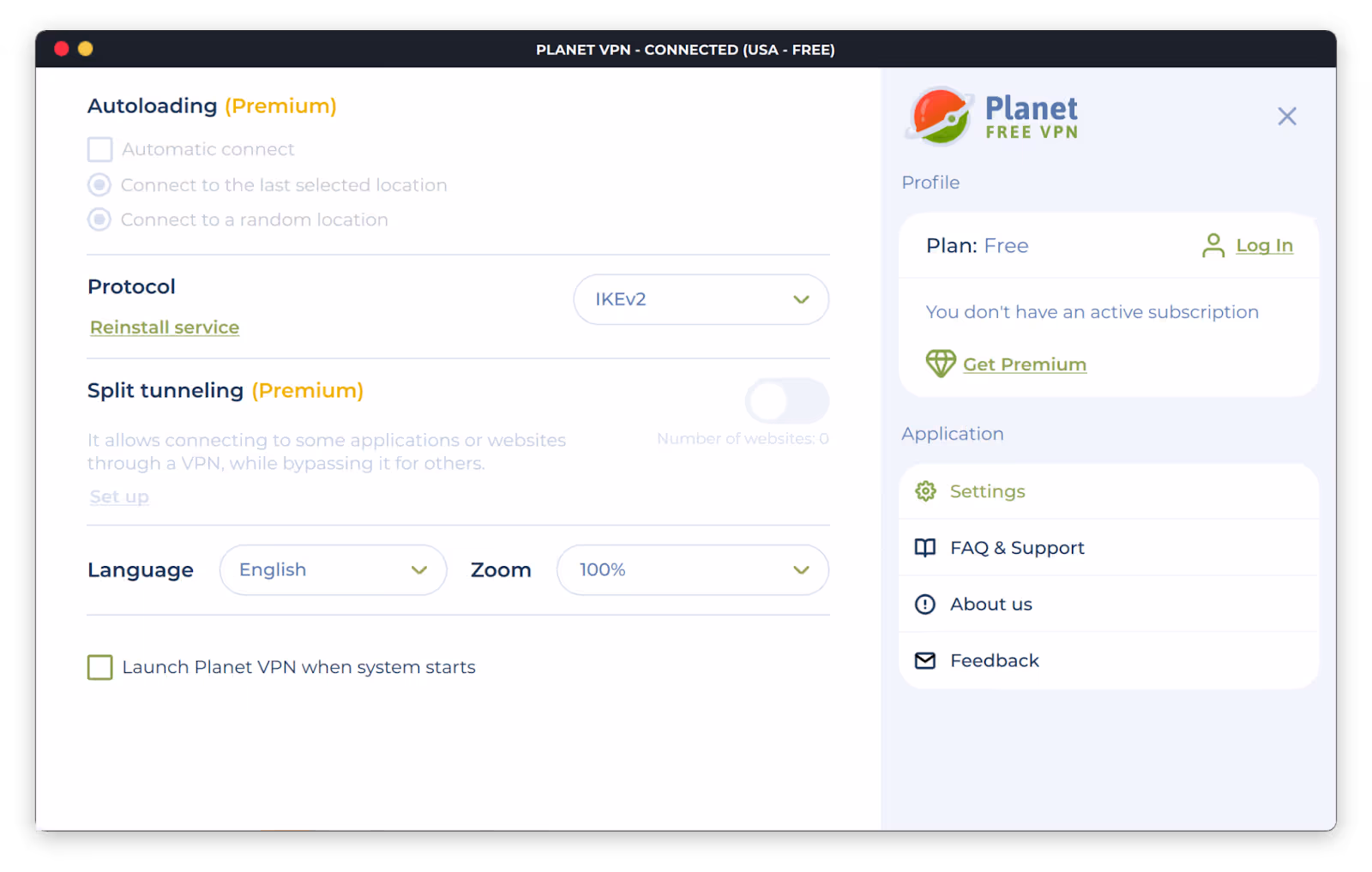Click the 'Plan: Free' text

pos(977,246)
